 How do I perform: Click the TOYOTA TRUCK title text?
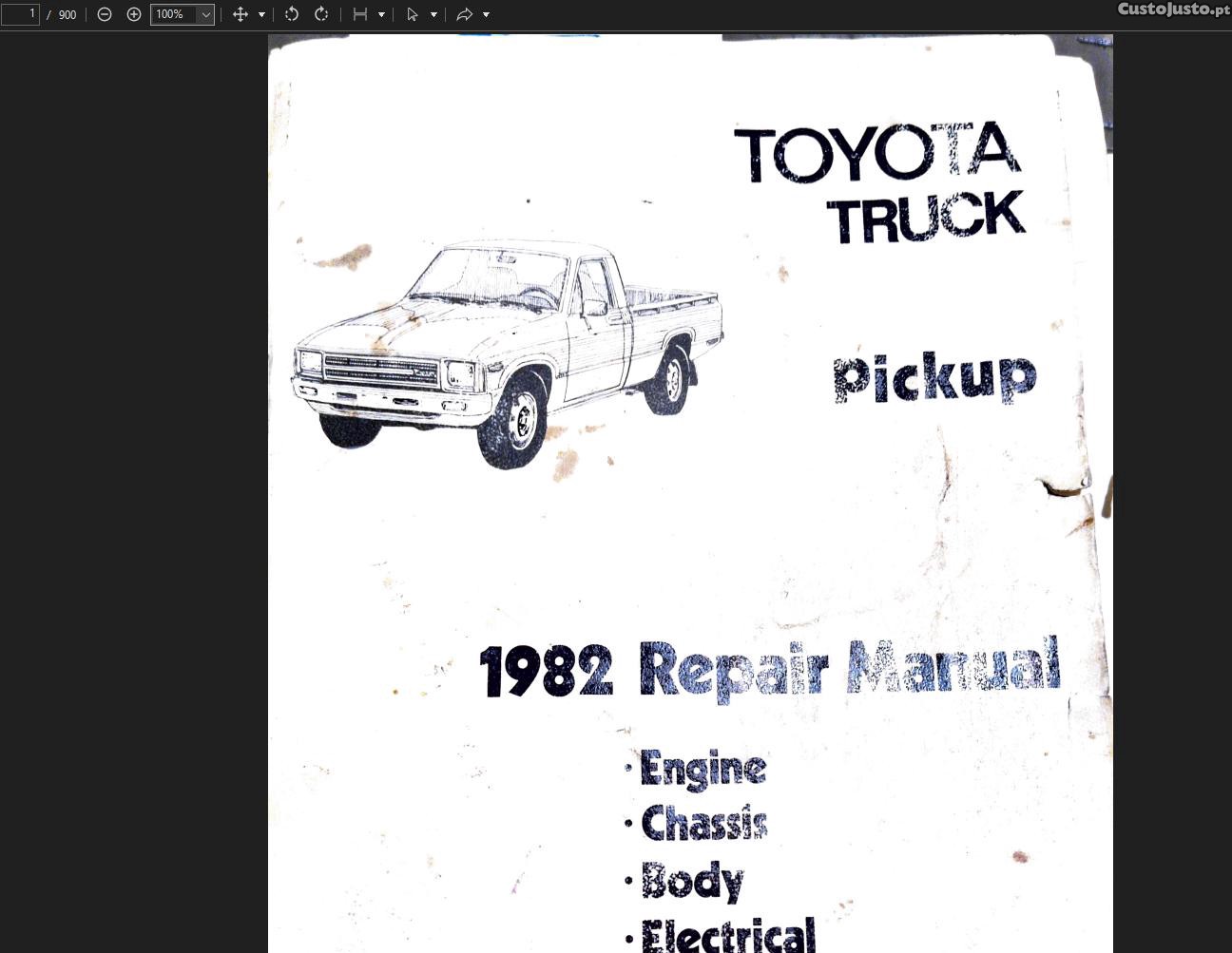(x=879, y=181)
